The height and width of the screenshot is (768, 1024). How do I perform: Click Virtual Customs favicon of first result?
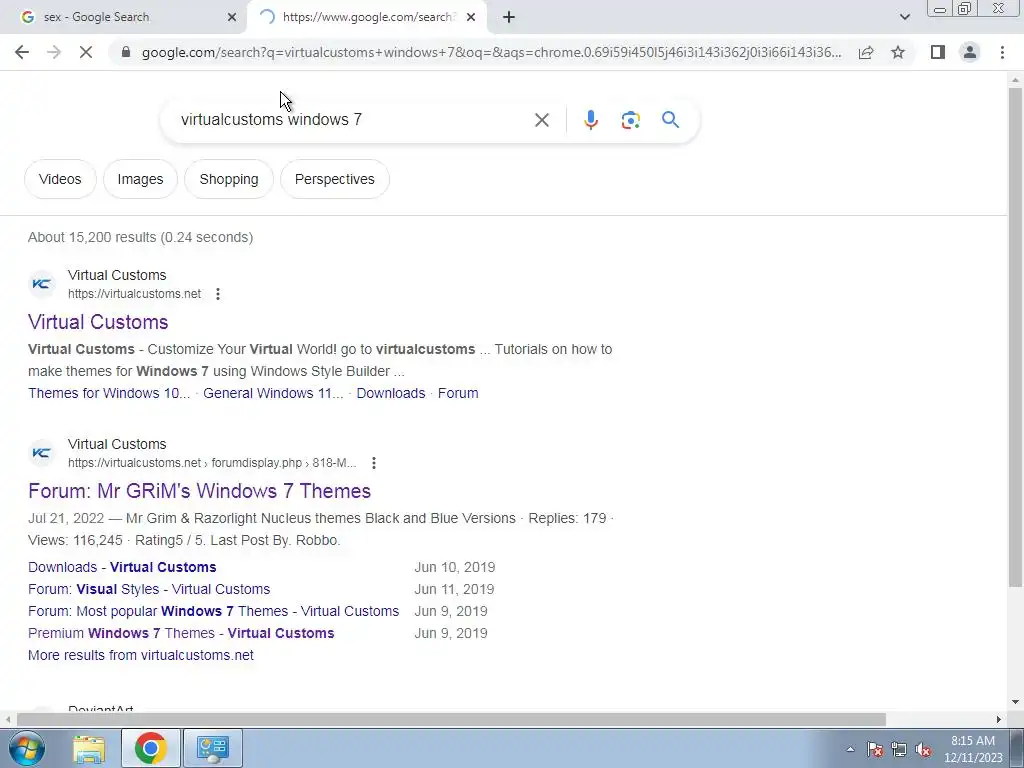coord(42,284)
